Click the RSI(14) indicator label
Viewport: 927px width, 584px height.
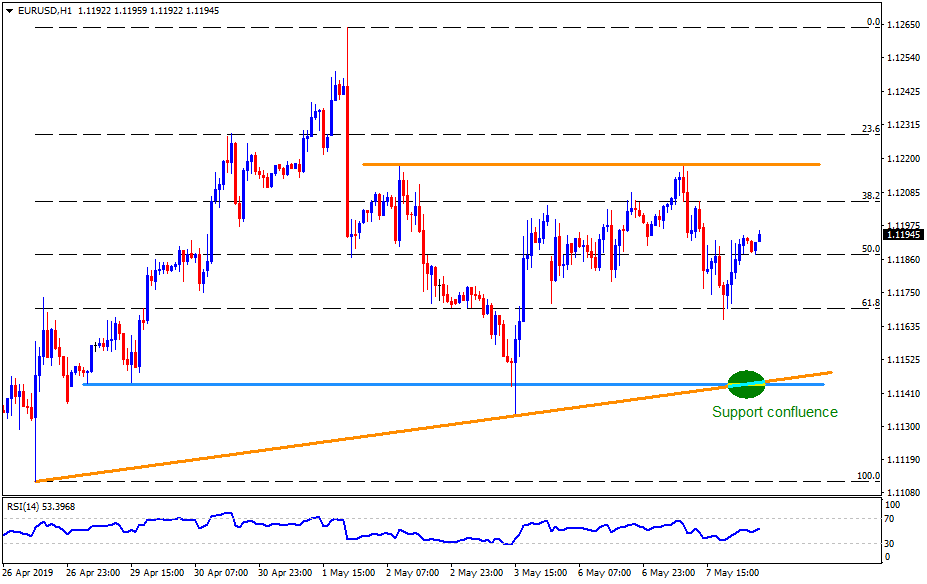[x=39, y=506]
